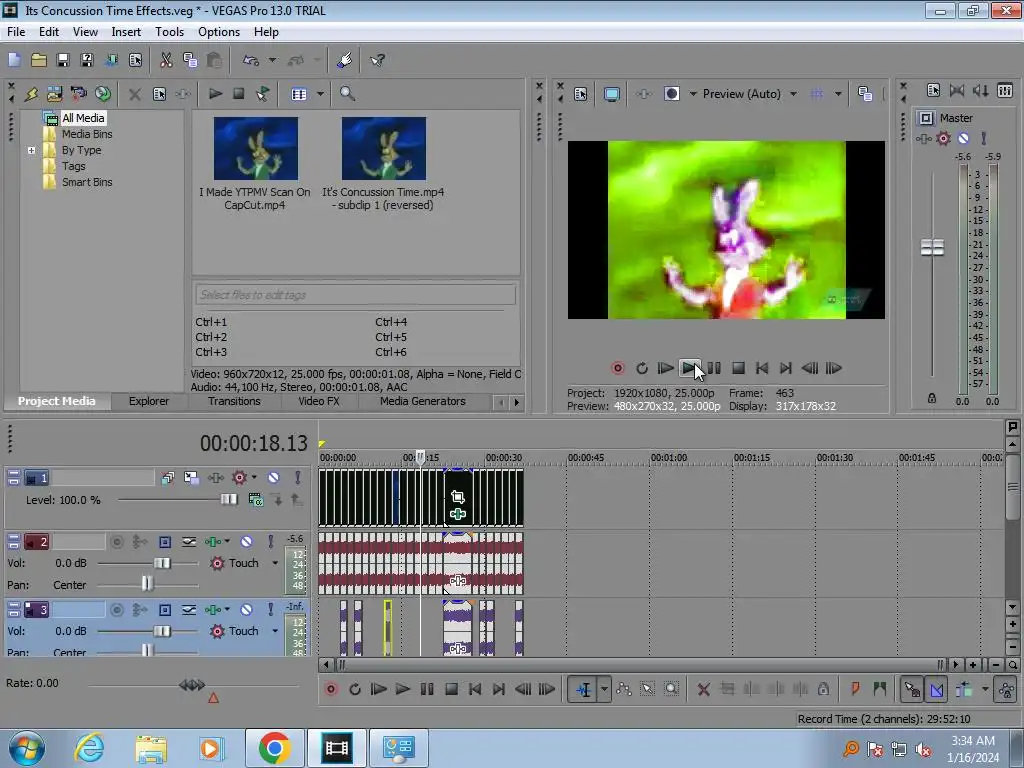Save the project with the floppy icon
Screen dimensions: 1024x768
[x=63, y=60]
